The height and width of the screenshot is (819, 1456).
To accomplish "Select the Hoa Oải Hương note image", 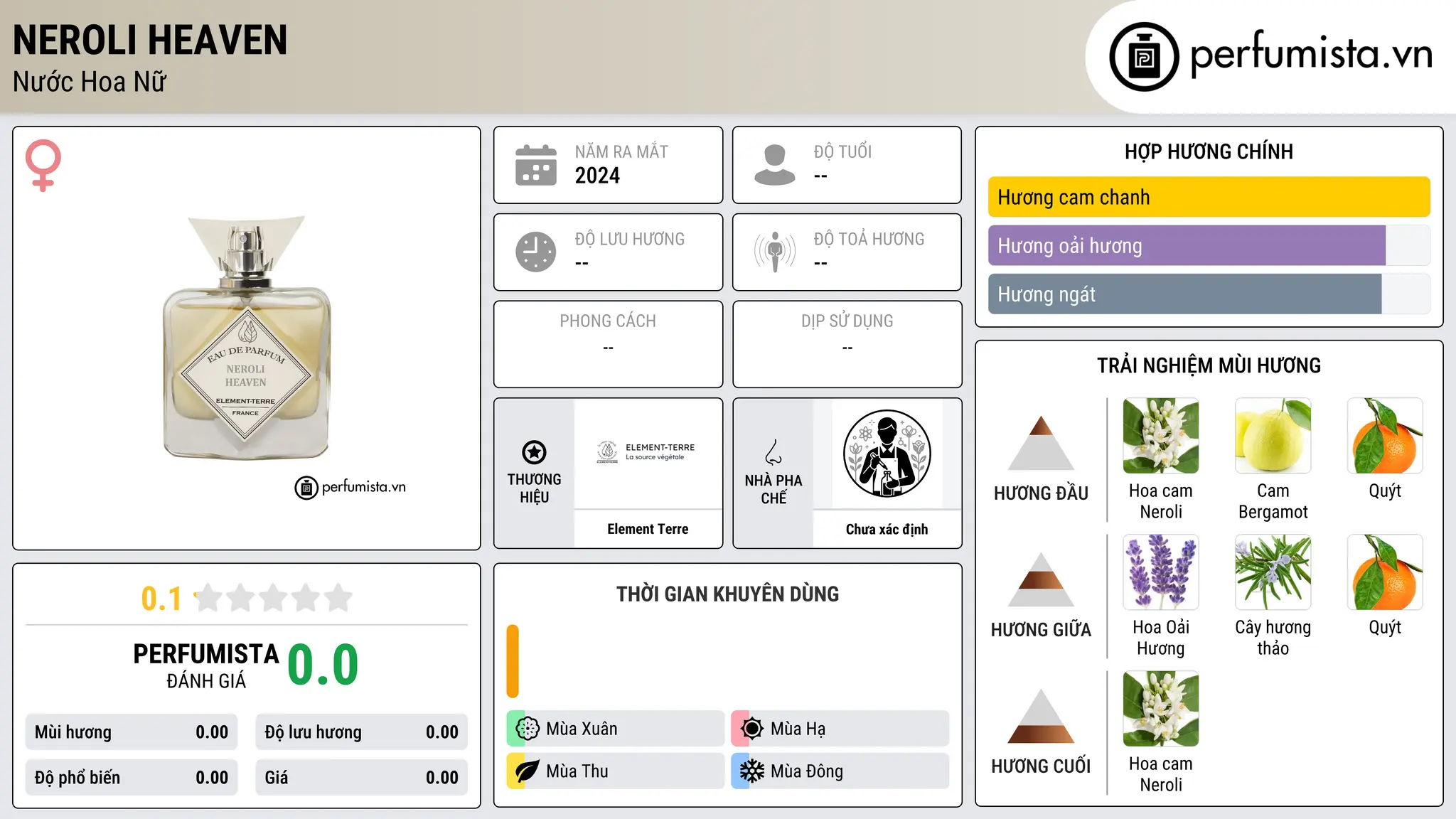I will coord(1161,572).
